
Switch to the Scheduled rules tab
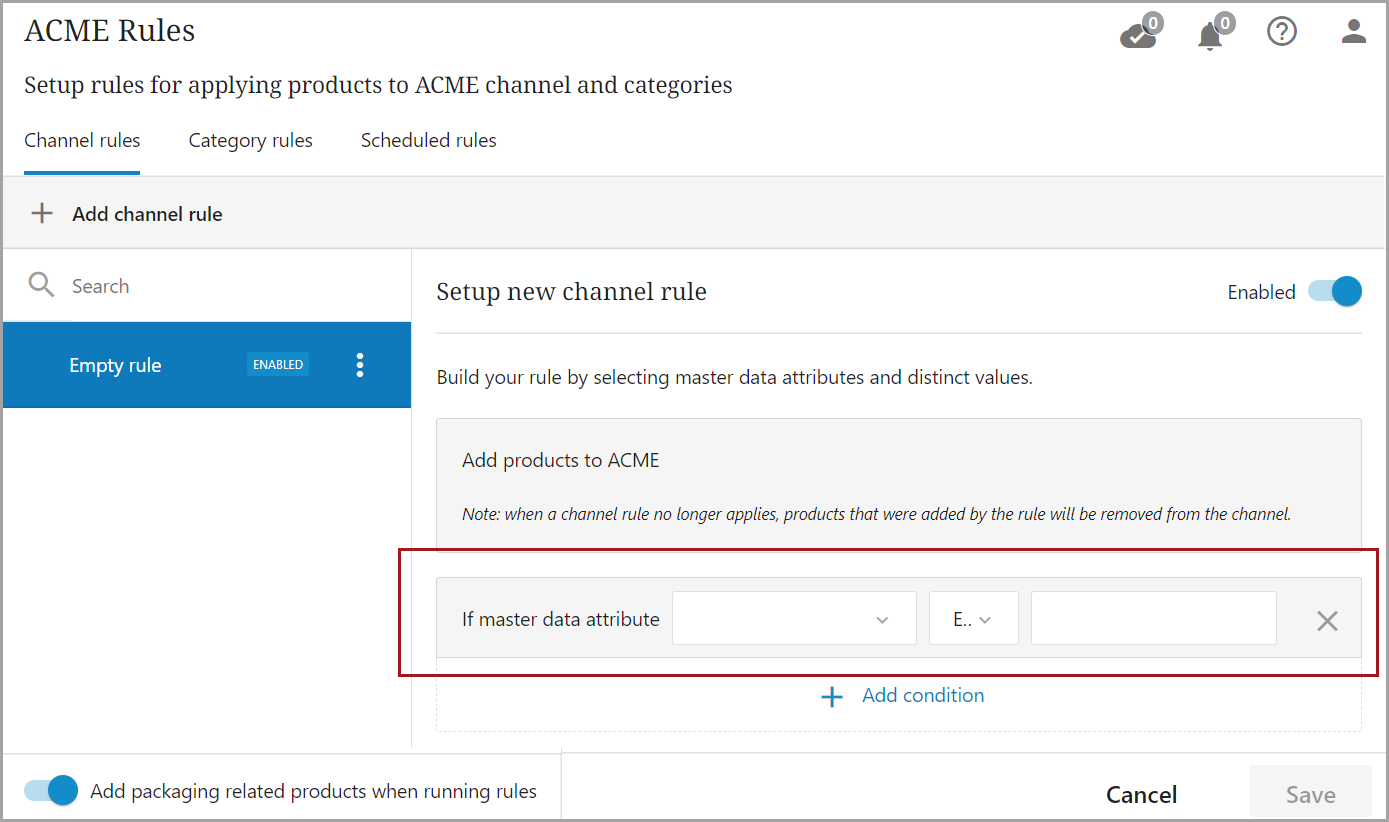pos(428,141)
